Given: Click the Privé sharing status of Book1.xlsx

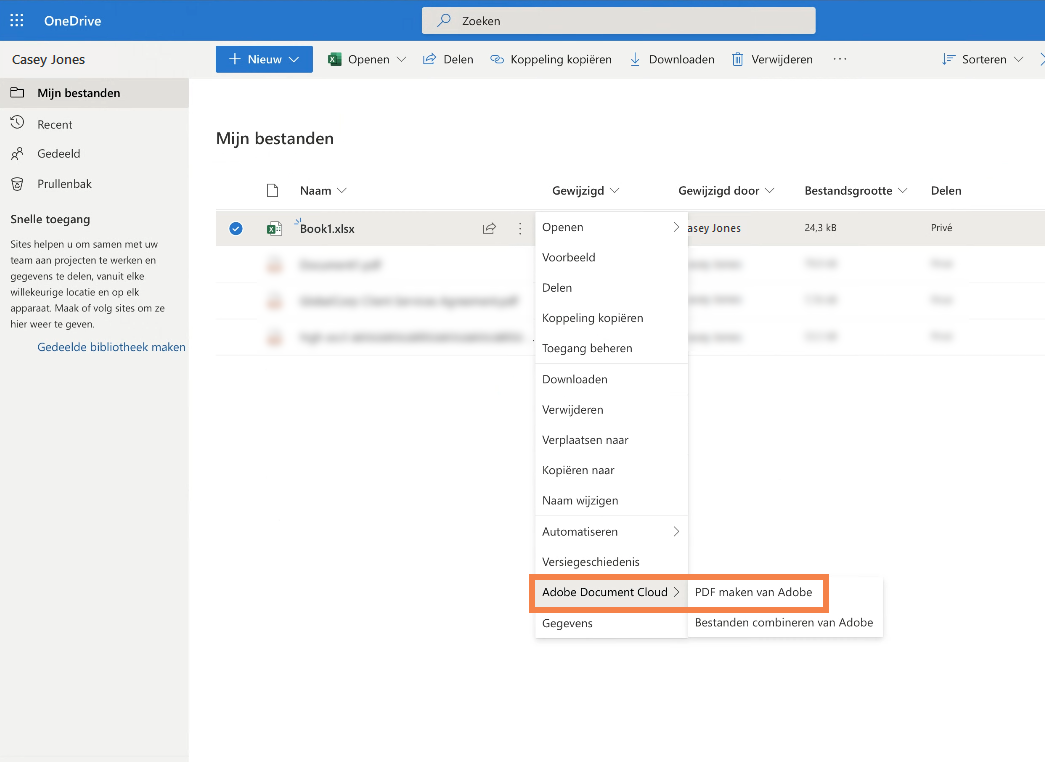Looking at the screenshot, I should pos(942,227).
